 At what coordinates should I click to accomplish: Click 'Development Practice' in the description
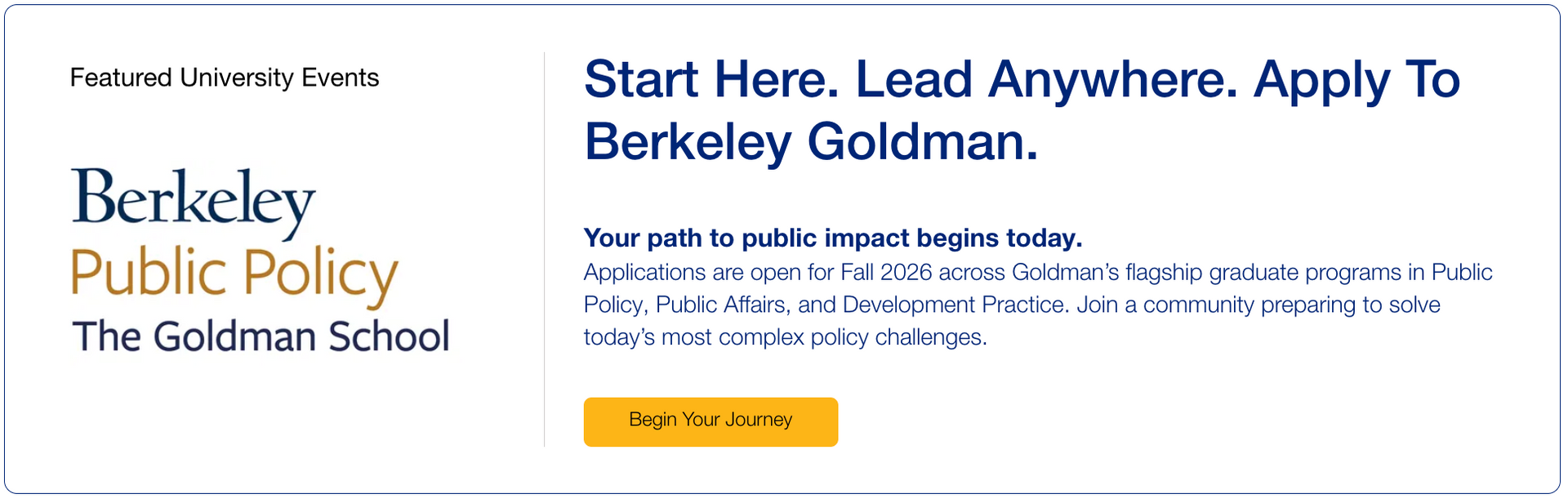click(x=953, y=305)
